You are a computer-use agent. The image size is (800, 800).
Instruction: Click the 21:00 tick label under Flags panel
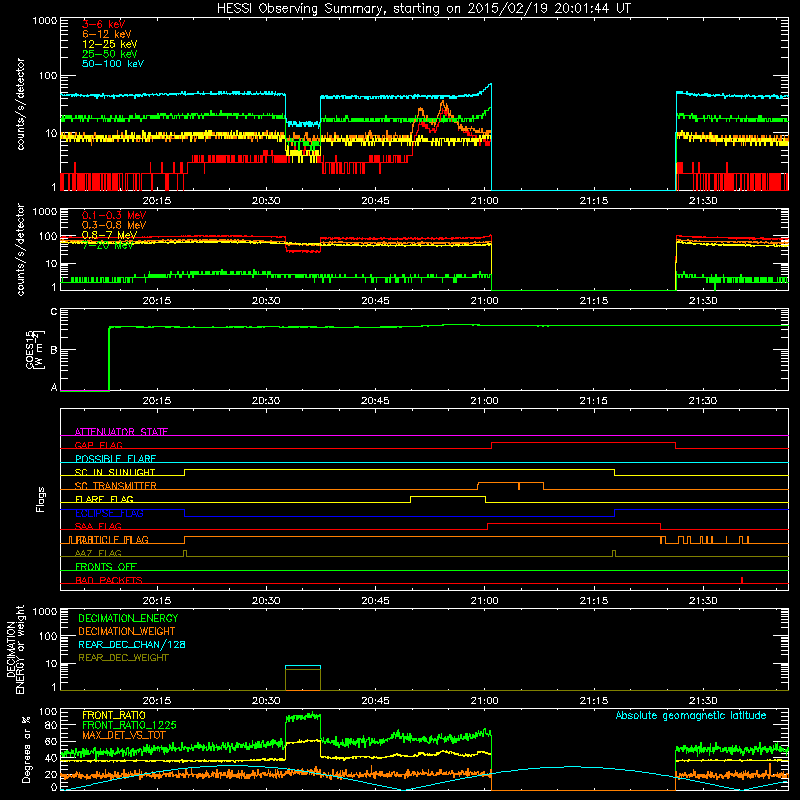click(484, 601)
